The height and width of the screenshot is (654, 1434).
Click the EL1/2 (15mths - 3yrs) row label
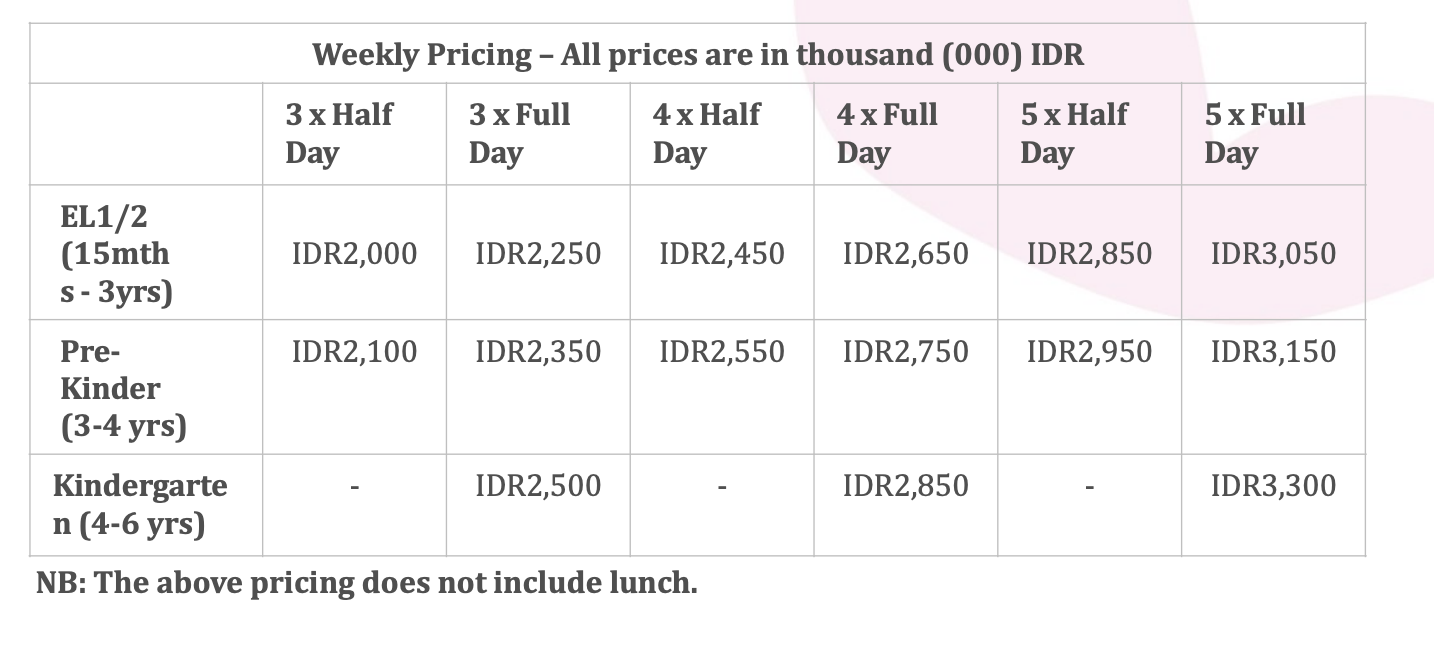[x=116, y=253]
